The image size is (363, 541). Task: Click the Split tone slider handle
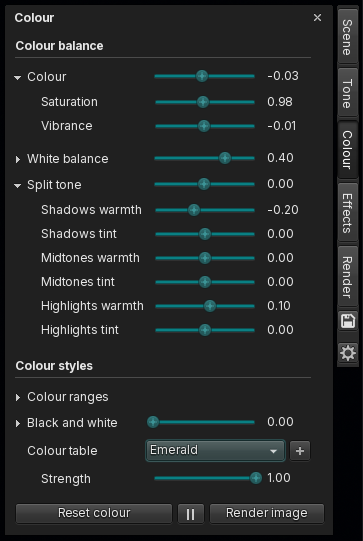(x=204, y=184)
